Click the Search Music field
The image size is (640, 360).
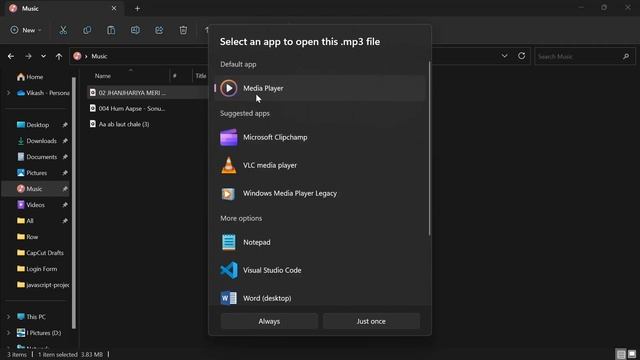tap(584, 56)
